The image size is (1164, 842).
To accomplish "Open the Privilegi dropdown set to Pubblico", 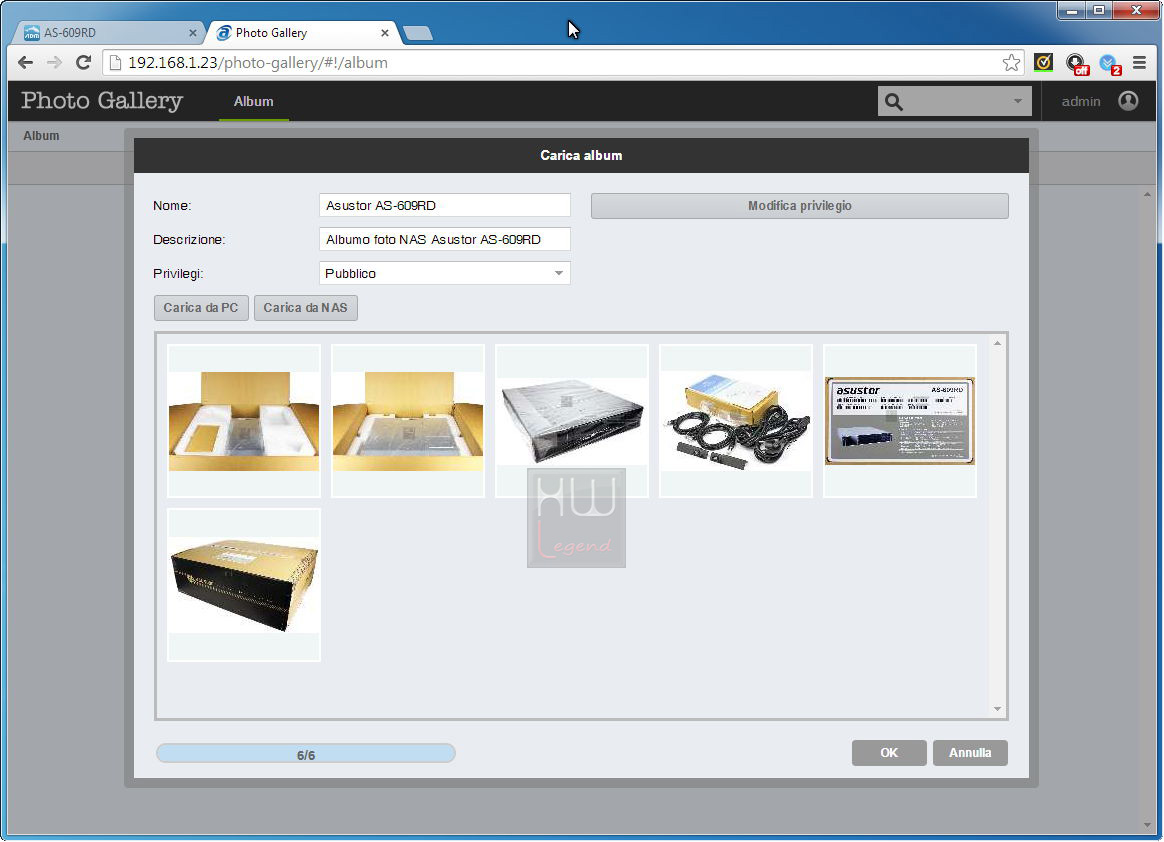I will click(x=445, y=273).
